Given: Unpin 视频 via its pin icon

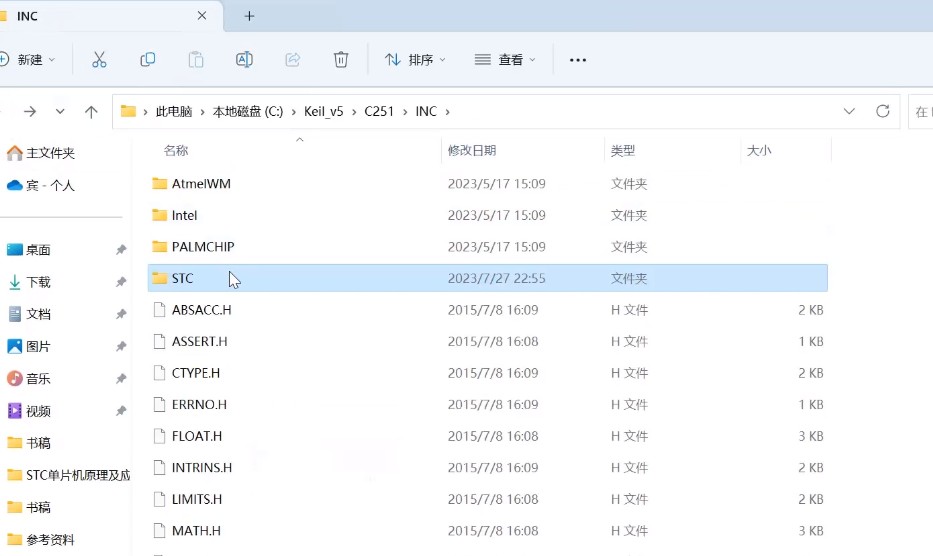Looking at the screenshot, I should 121,411.
